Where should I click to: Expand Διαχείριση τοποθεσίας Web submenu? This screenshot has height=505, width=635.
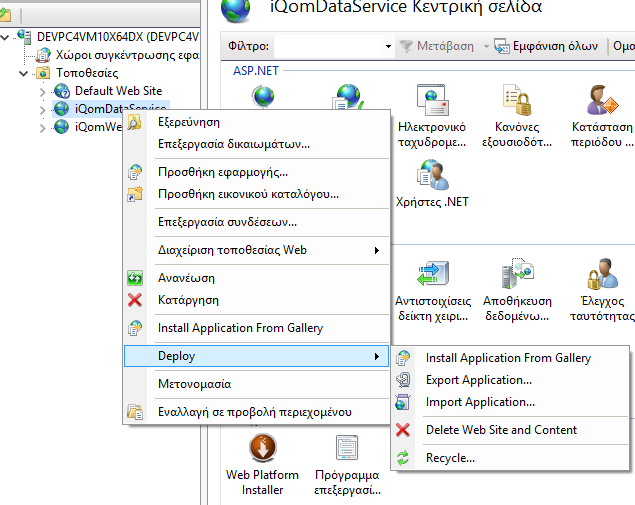pos(376,250)
